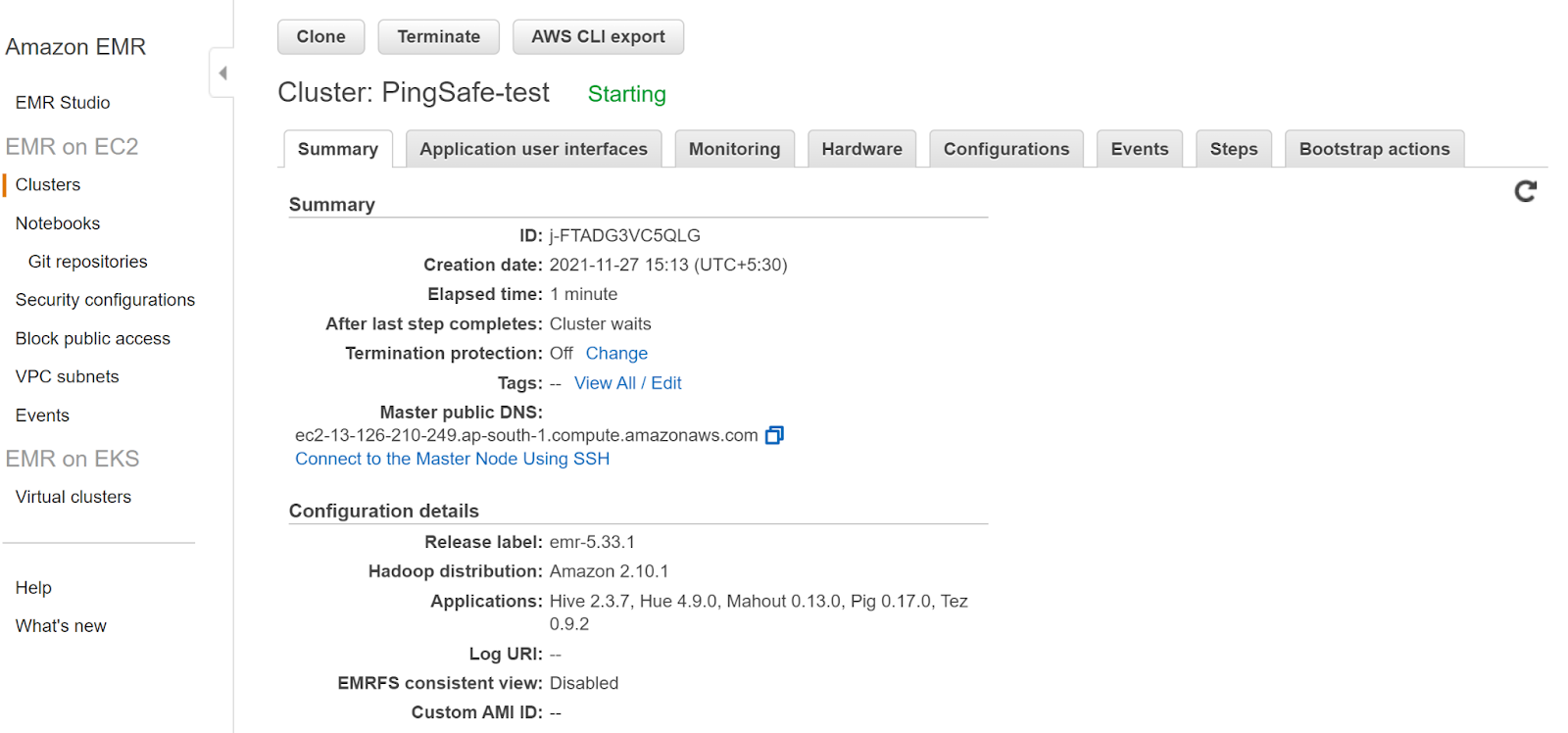The image size is (1568, 733).
Task: Select the Hardware tab
Action: 861,149
